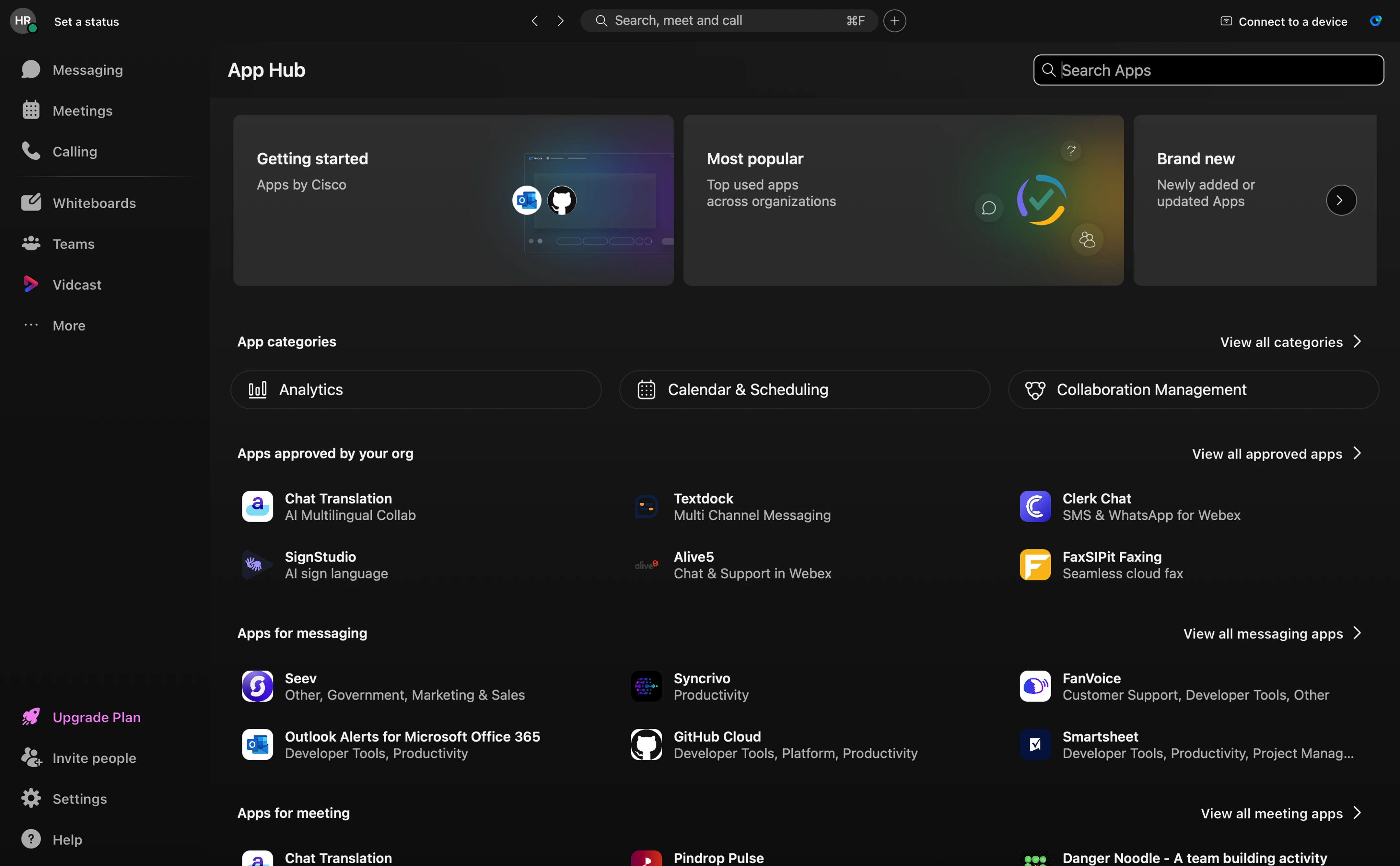The width and height of the screenshot is (1400, 866).
Task: Click the FaxSIPit Faxing app name
Action: click(x=1112, y=557)
